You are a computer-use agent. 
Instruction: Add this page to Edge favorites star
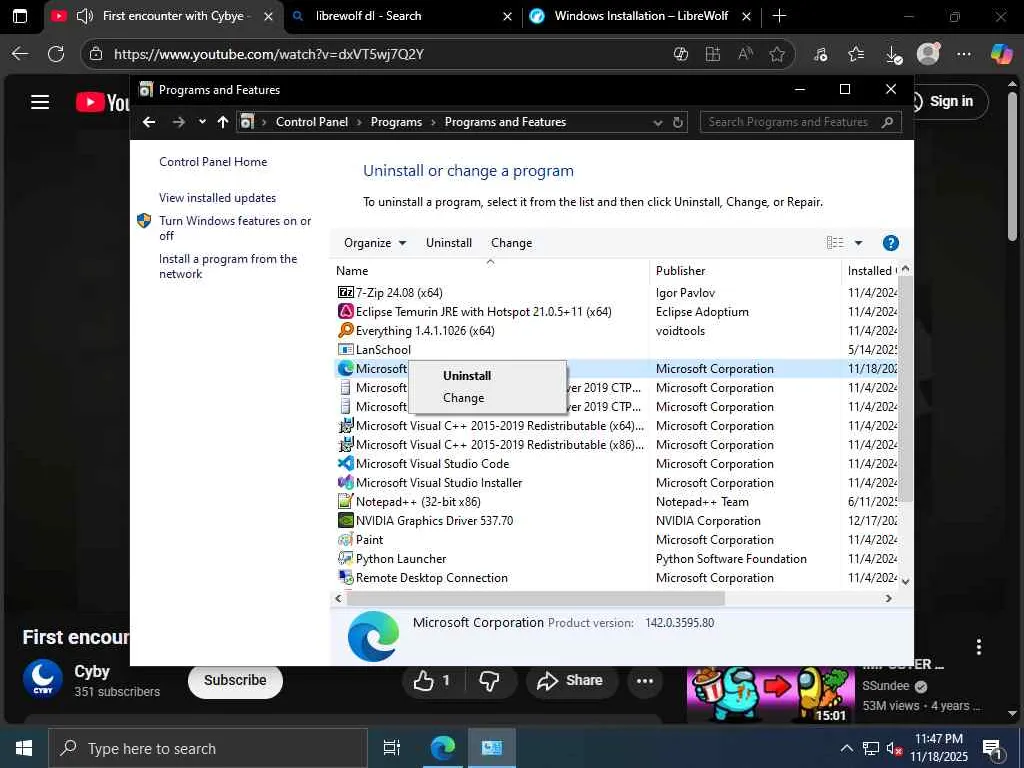(776, 54)
